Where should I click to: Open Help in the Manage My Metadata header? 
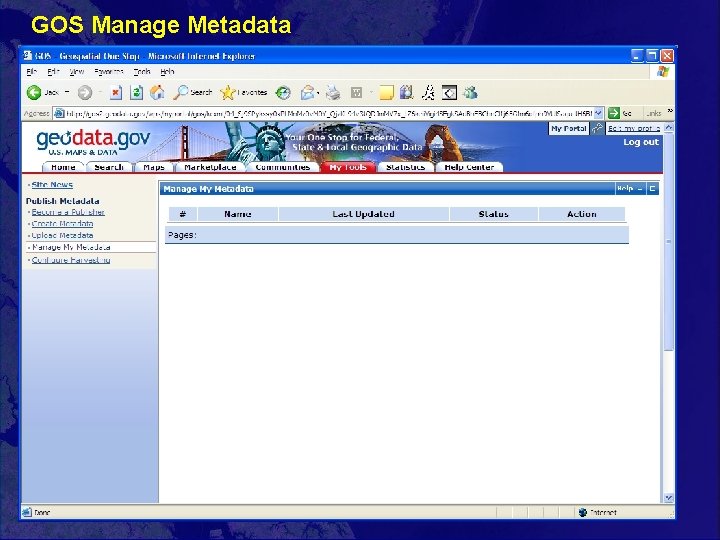(624, 188)
